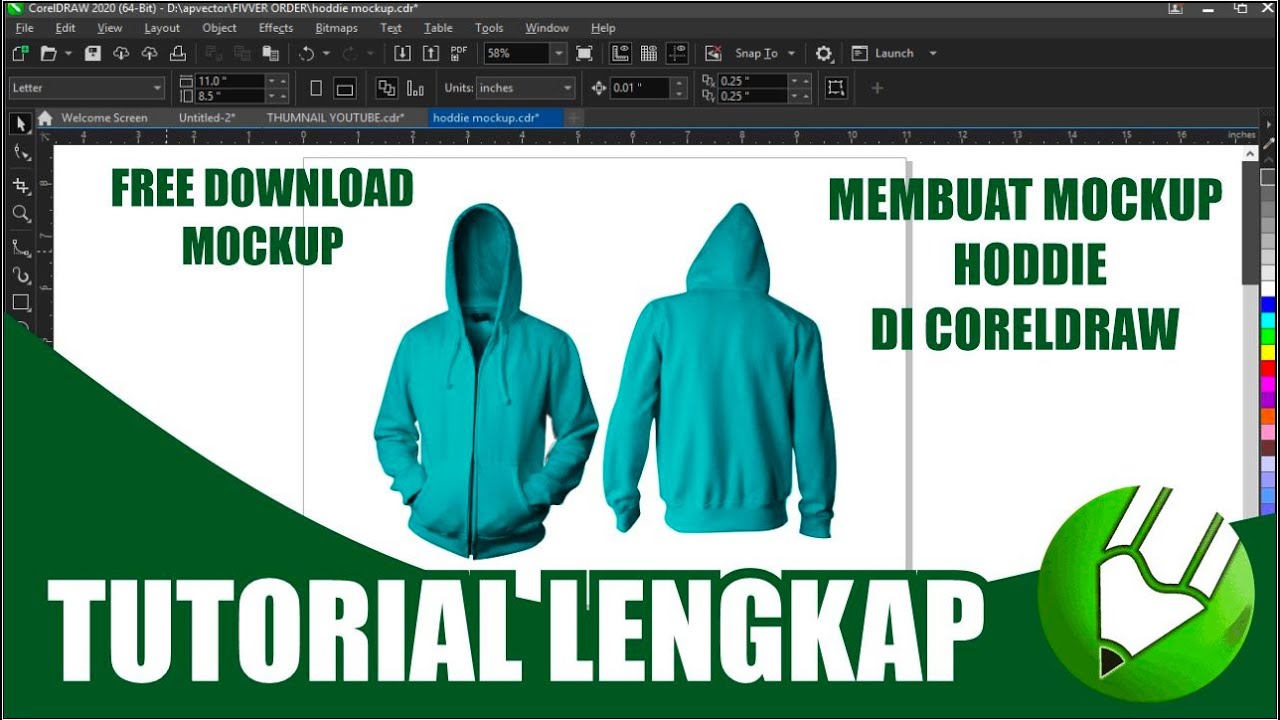This screenshot has width=1280, height=720.
Task: Click the cloud upload icon
Action: click(149, 53)
